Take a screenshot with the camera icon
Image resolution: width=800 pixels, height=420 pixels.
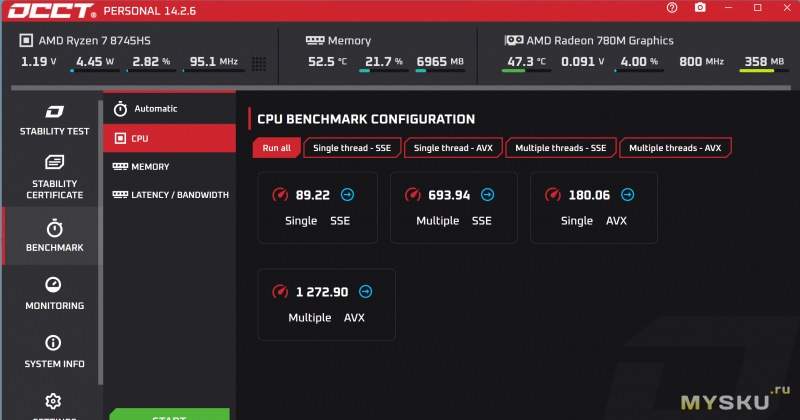click(x=700, y=8)
